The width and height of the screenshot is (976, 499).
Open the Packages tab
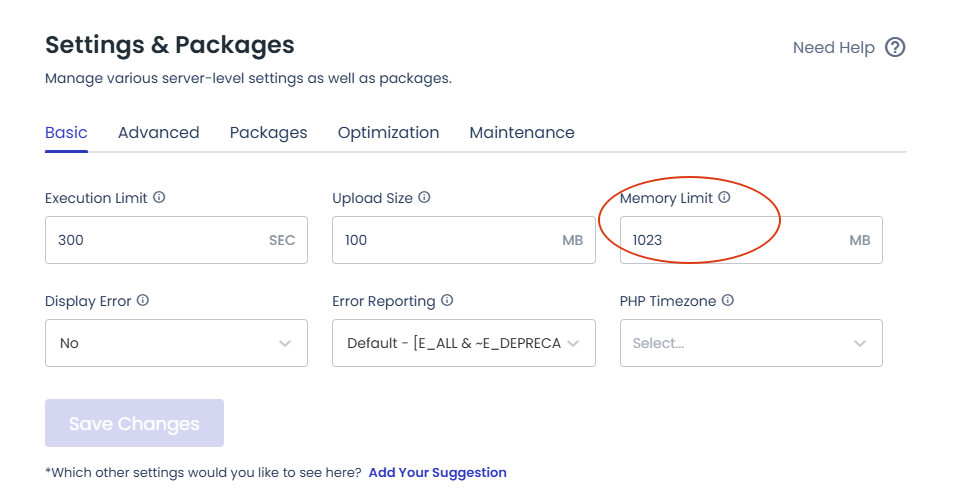tap(268, 132)
